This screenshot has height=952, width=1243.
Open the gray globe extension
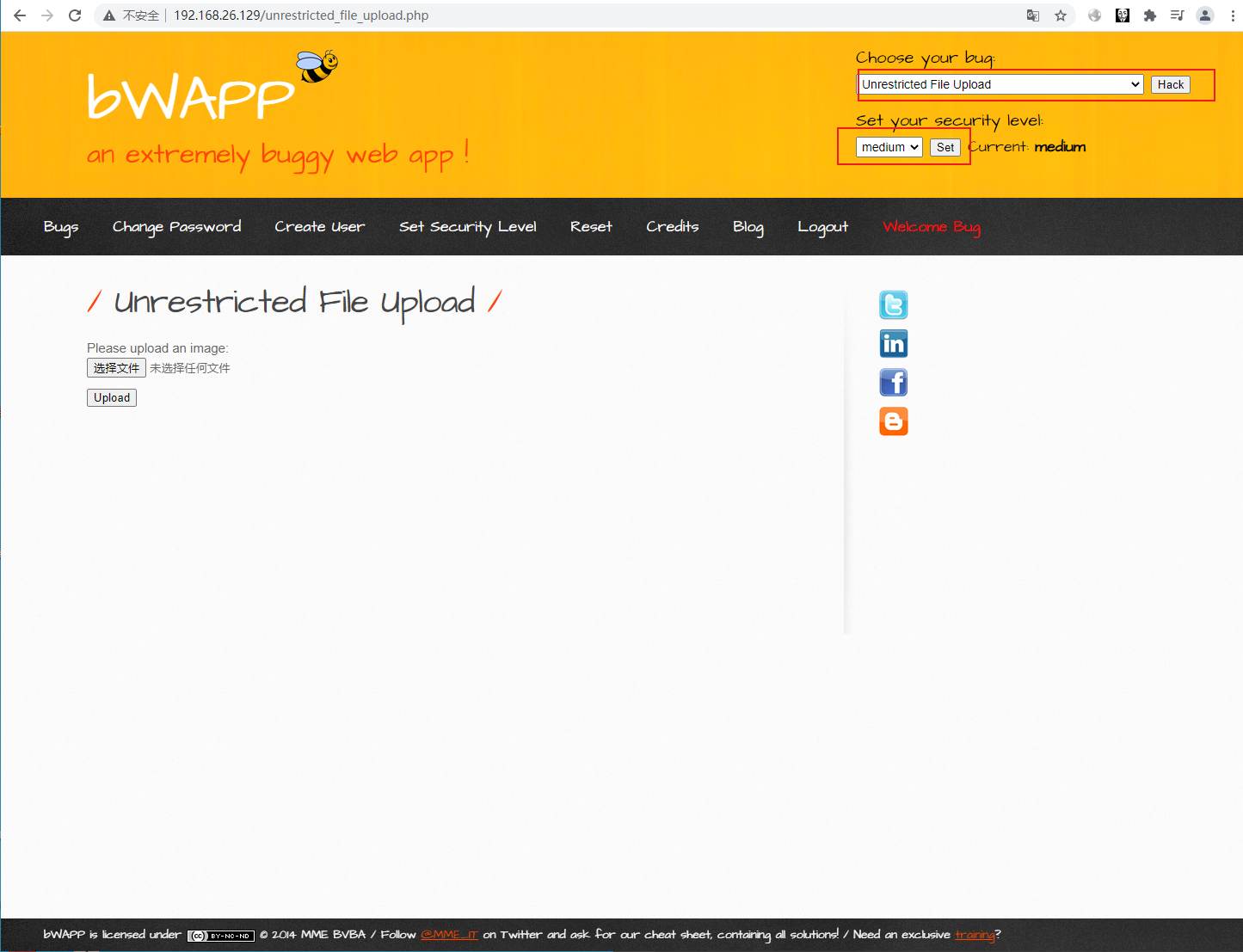[x=1094, y=15]
